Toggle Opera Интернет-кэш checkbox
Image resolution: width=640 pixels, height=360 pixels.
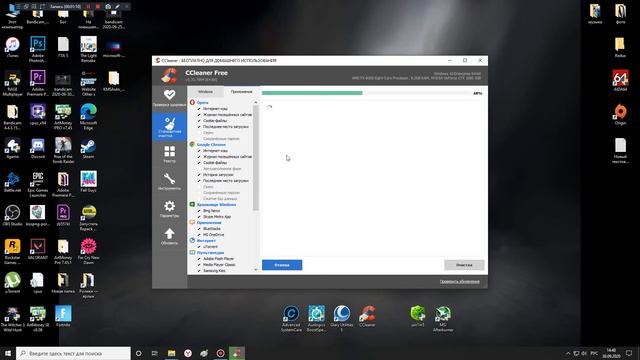pos(199,109)
